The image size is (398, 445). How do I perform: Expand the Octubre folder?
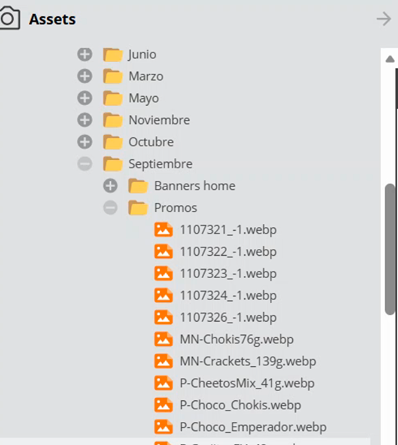pyautogui.click(x=85, y=142)
